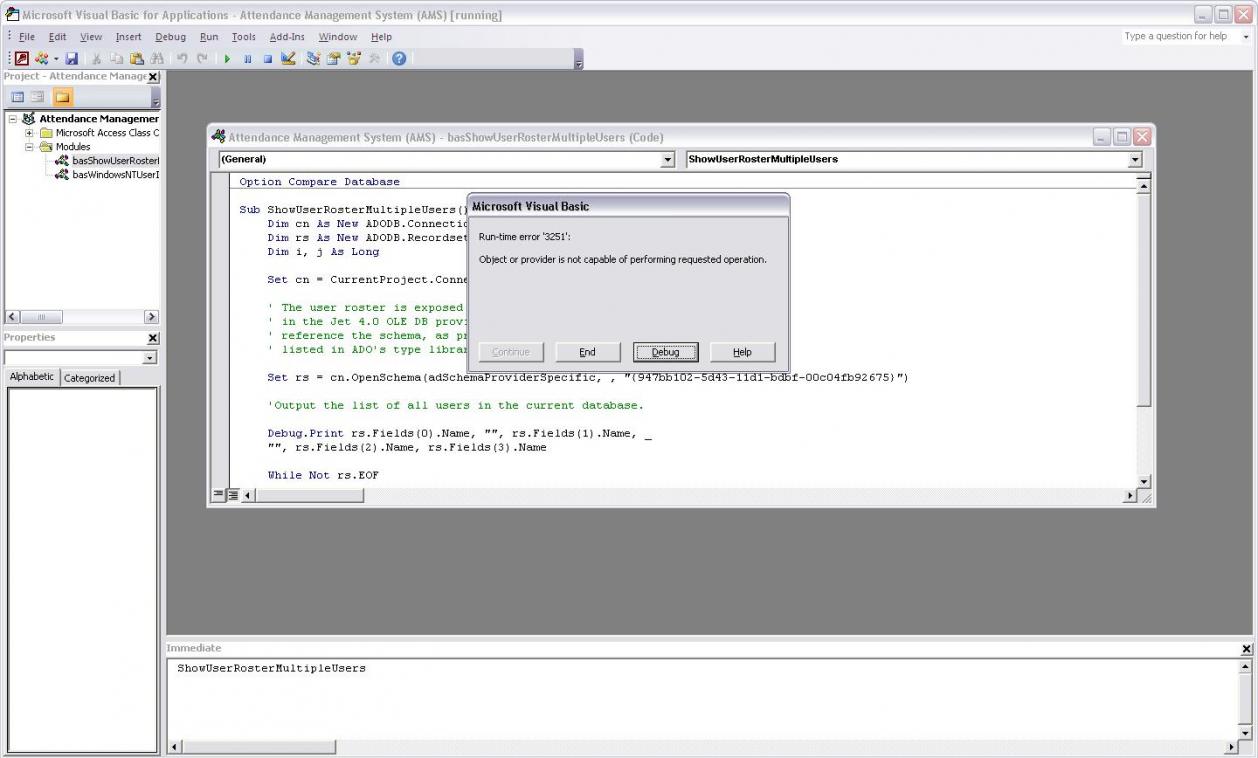Click View Code icon in Project panel

tap(17, 97)
